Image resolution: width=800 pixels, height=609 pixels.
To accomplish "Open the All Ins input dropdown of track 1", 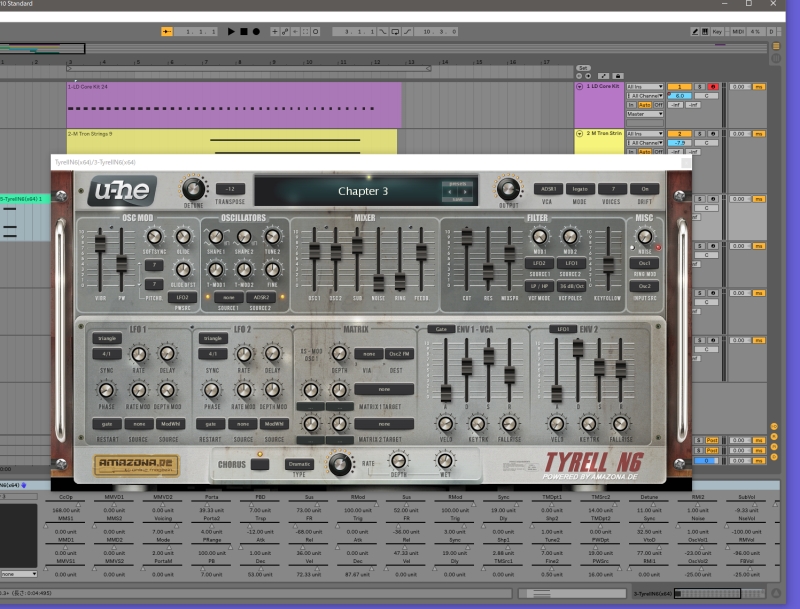I will tap(644, 87).
